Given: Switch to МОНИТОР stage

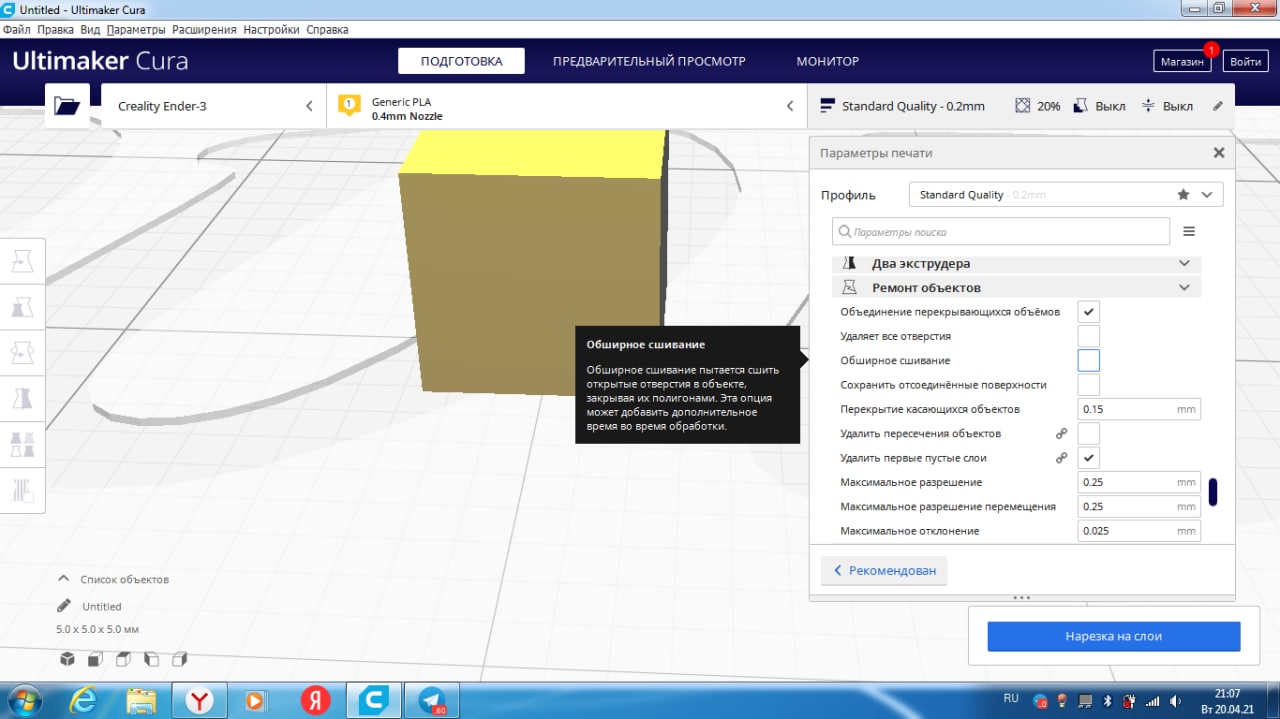Looking at the screenshot, I should (827, 61).
